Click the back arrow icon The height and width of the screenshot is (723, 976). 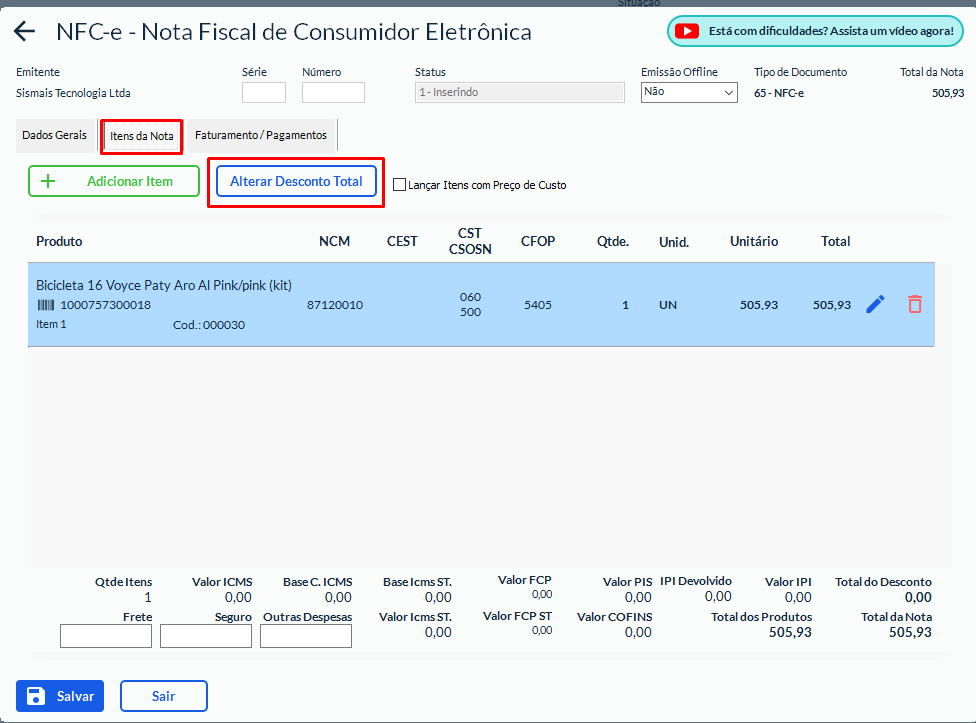coord(24,32)
